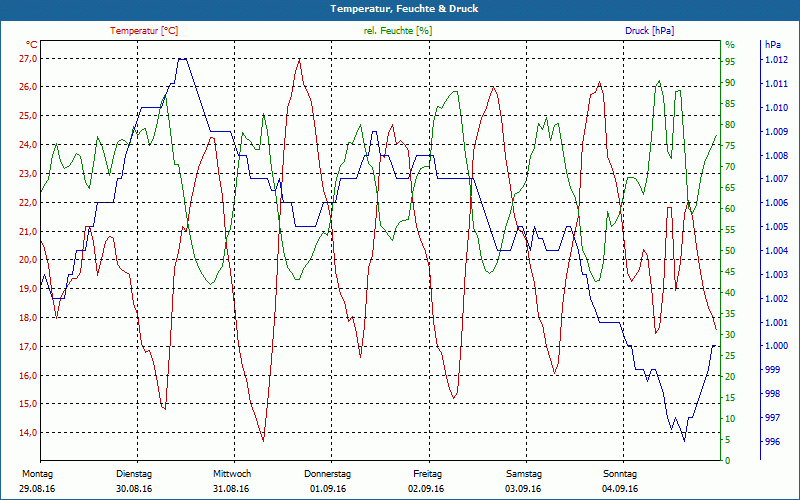Screen dimensions: 800x500
Task: Click the '22,0' temperature axis value
Action: pyautogui.click(x=28, y=203)
